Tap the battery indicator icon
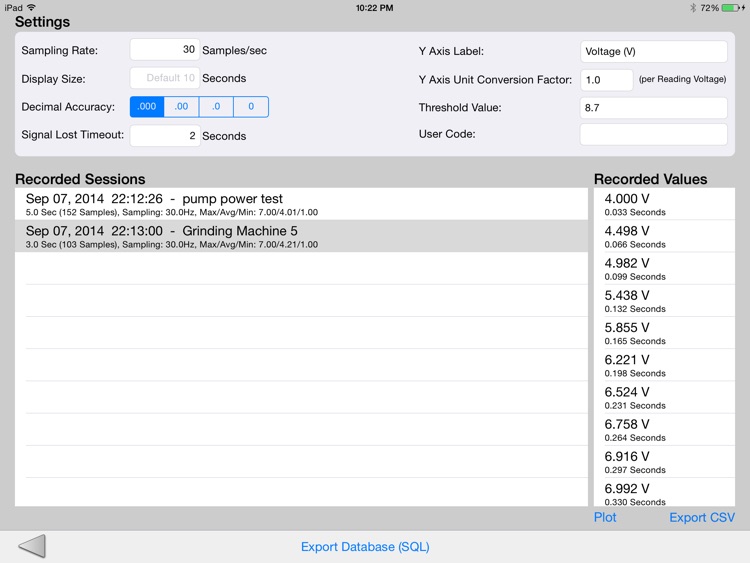The width and height of the screenshot is (750, 563). pyautogui.click(x=731, y=8)
